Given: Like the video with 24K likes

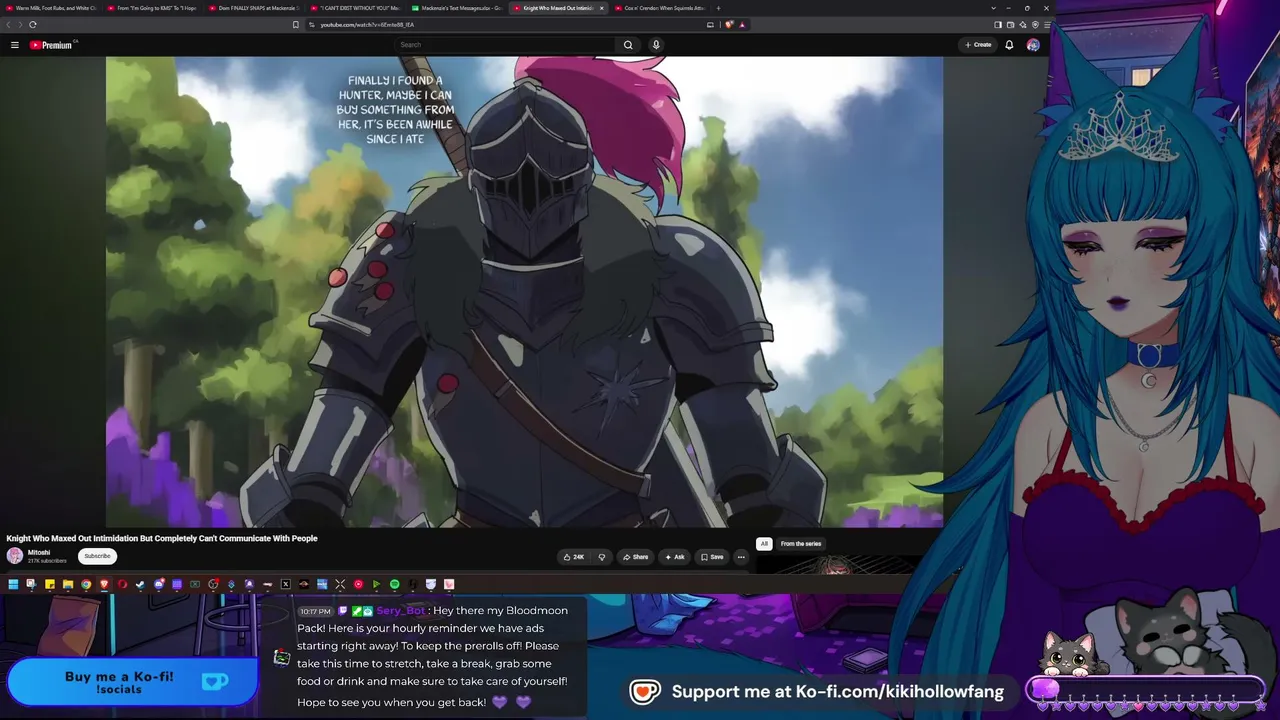Looking at the screenshot, I should click(x=574, y=557).
